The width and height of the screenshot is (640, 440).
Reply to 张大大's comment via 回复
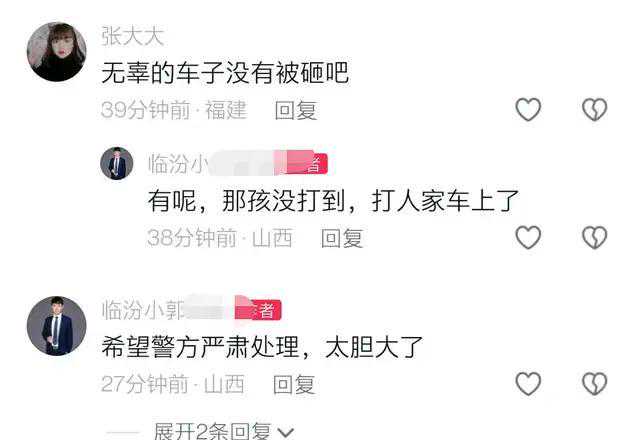click(296, 110)
